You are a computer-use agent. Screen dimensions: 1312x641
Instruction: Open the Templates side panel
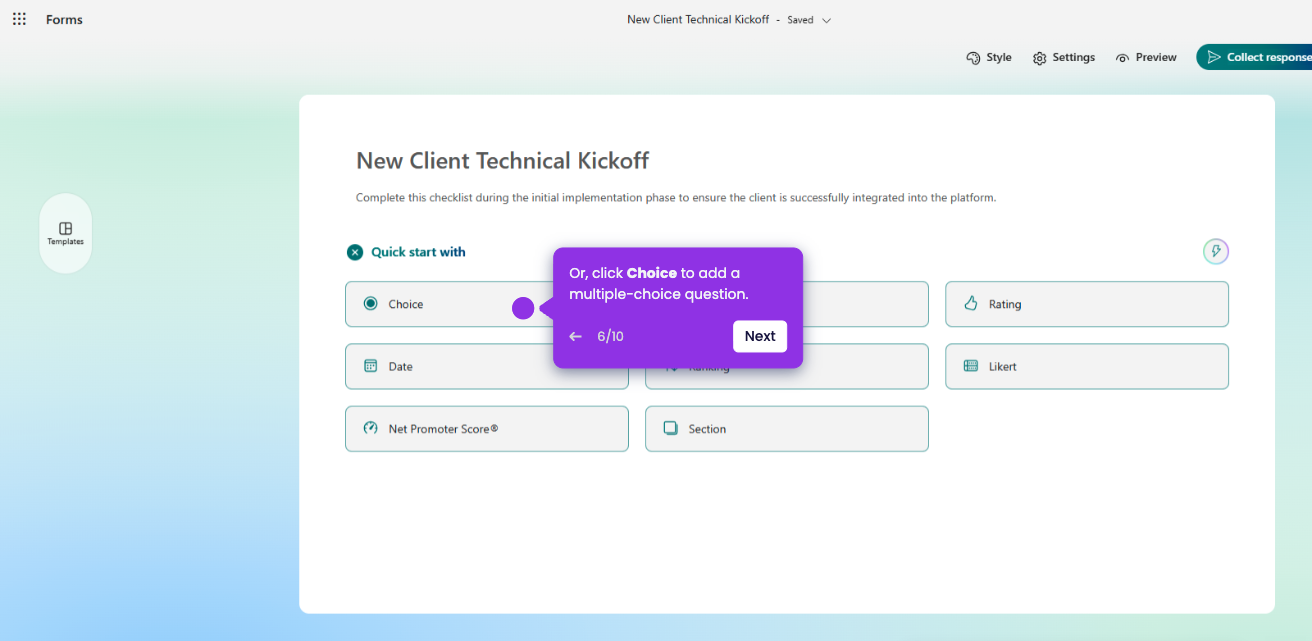click(66, 234)
